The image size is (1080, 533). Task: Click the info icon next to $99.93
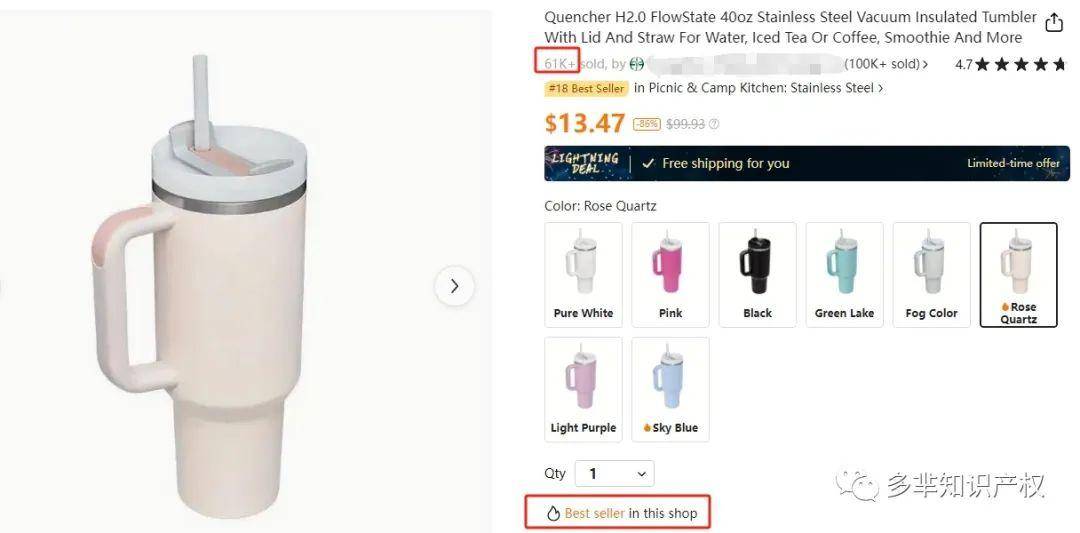tap(714, 124)
